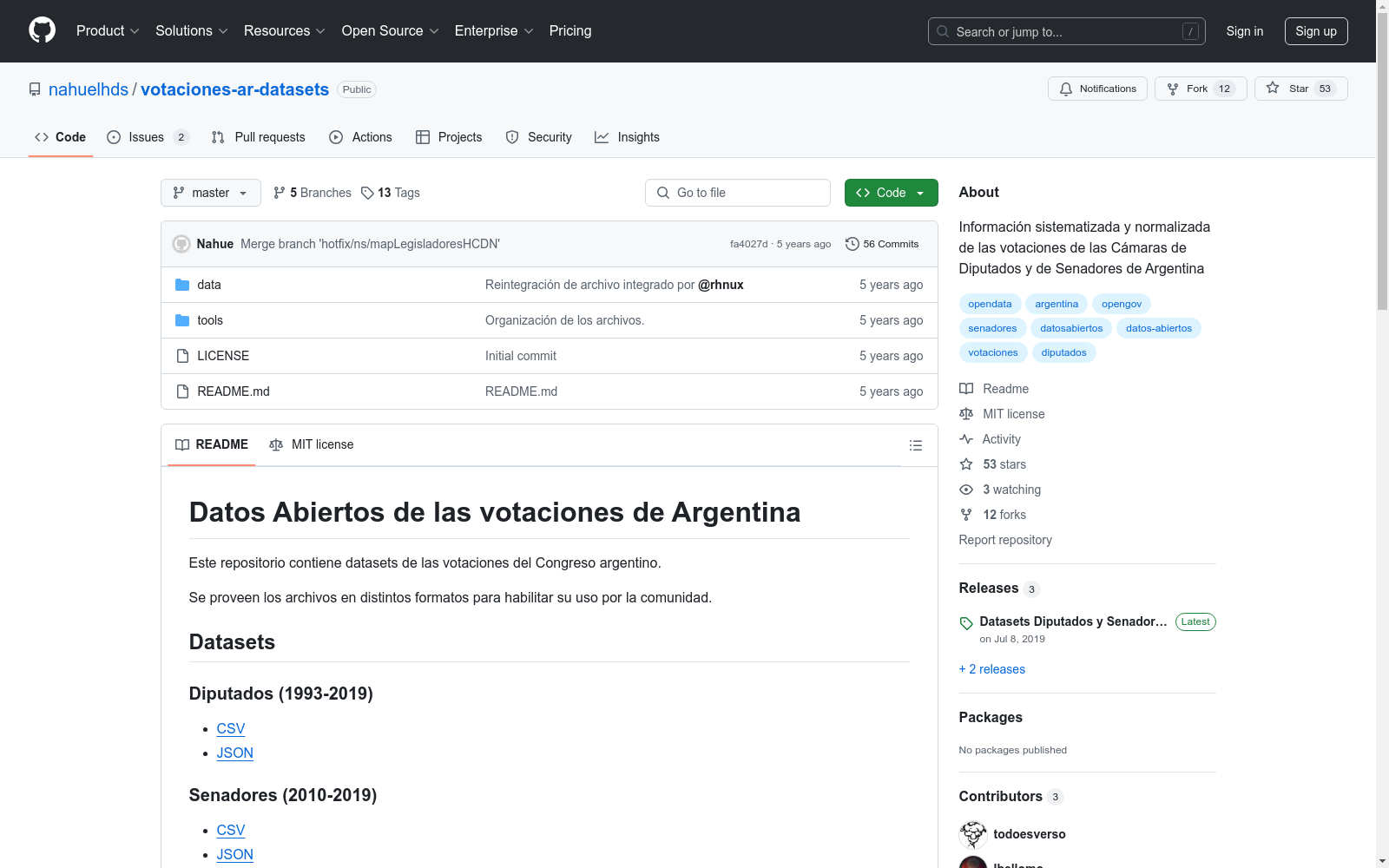Switch to the Actions tab
This screenshot has height=868, width=1389.
pos(361,137)
